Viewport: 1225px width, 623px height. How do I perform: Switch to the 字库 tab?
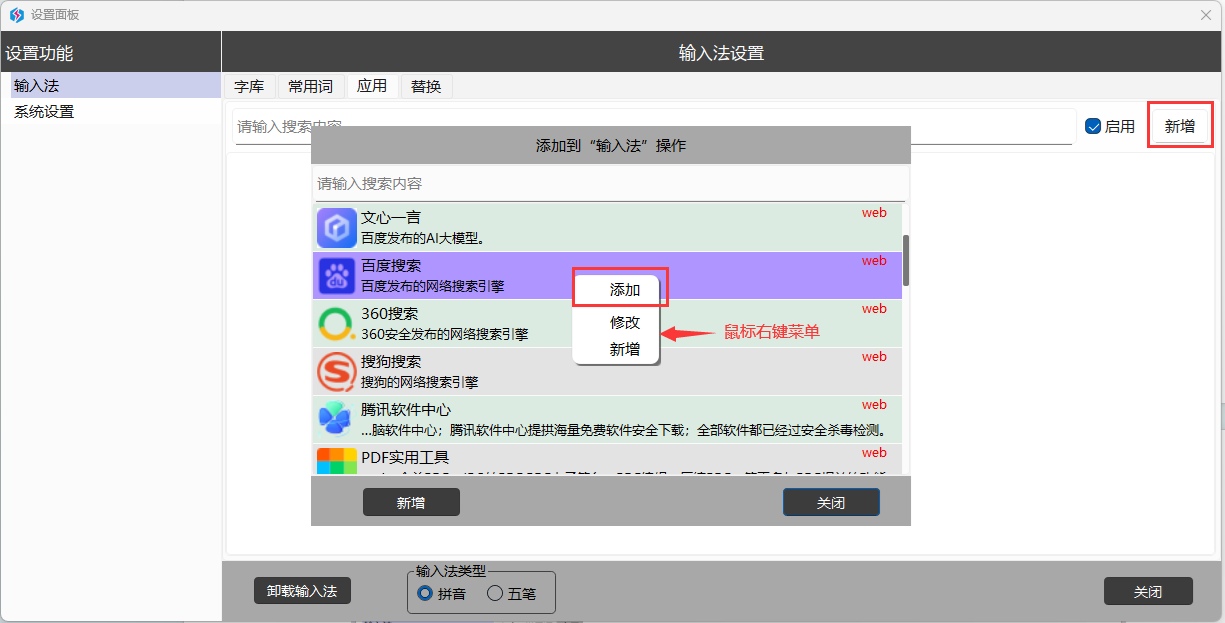249,86
